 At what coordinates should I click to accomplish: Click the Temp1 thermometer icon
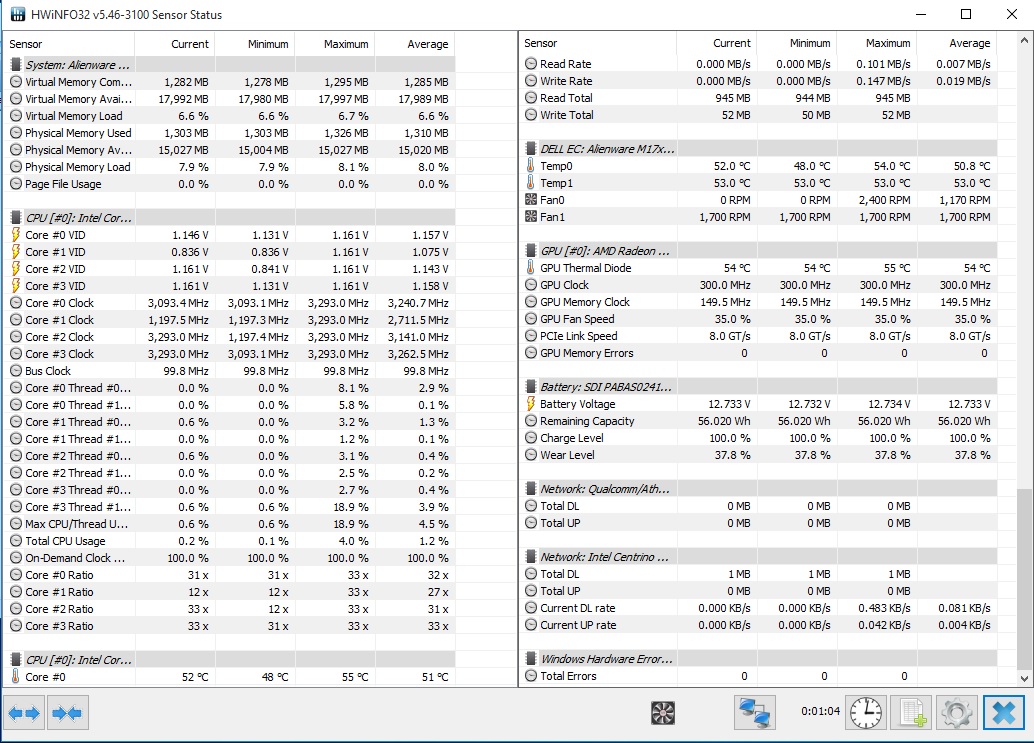[x=531, y=183]
